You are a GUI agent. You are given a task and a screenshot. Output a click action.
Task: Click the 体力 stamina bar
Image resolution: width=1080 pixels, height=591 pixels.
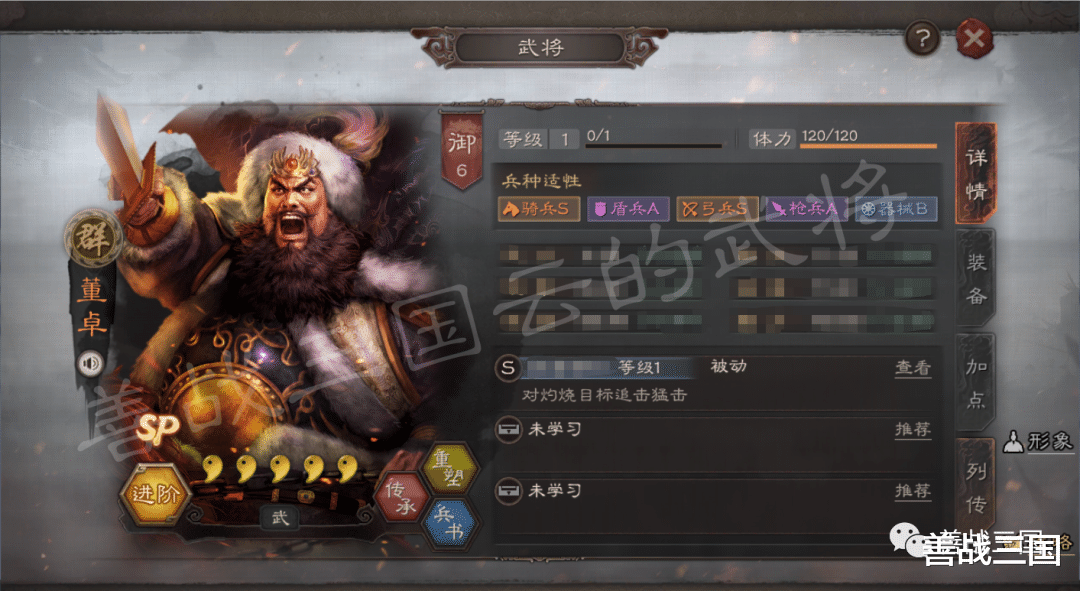click(x=869, y=145)
